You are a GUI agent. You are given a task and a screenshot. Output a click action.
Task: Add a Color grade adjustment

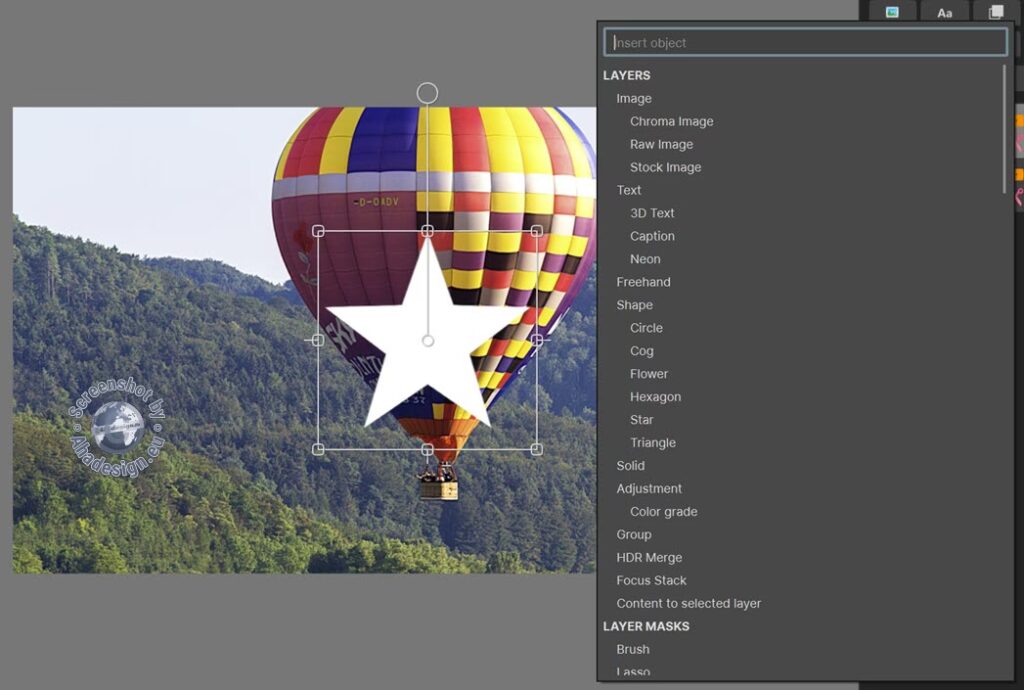click(663, 512)
